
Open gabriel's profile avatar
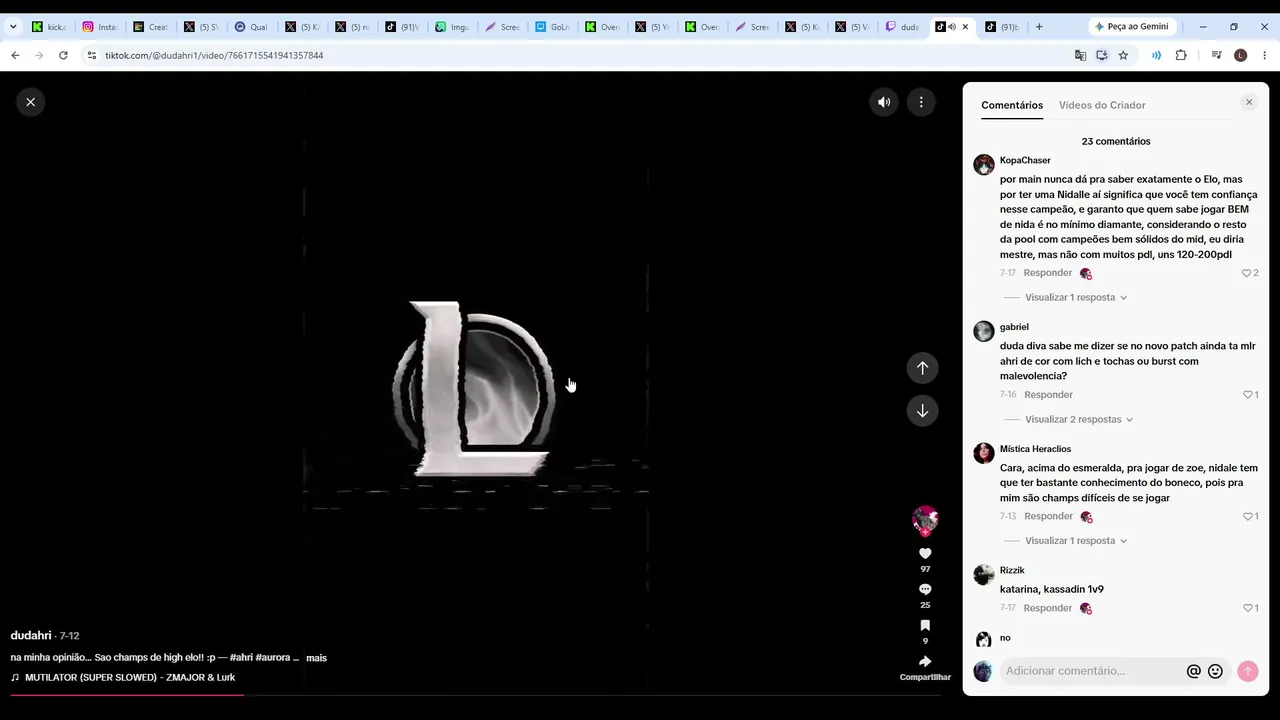pos(984,331)
